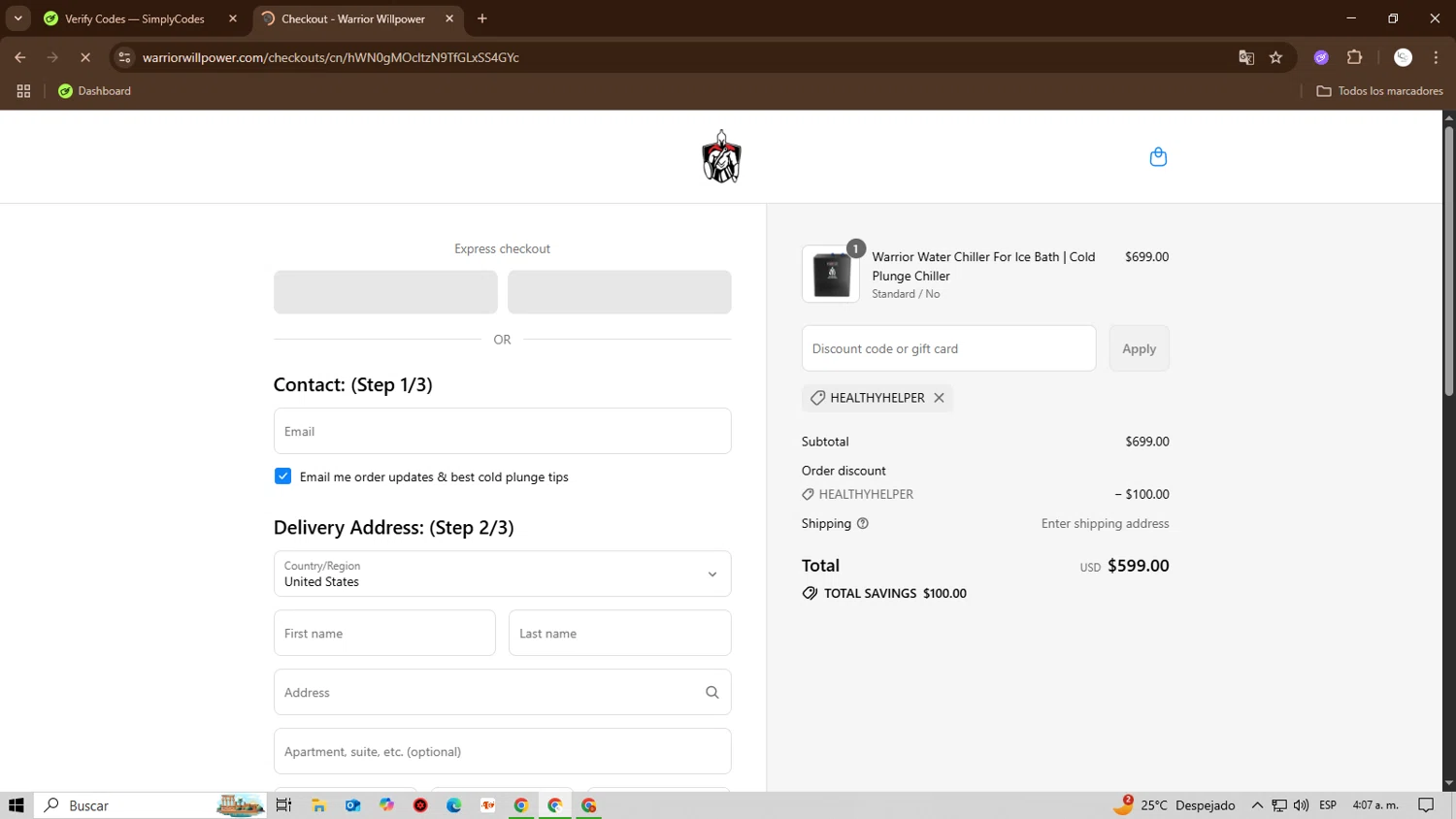
Task: Open File Explorer from the taskbar
Action: 318,805
